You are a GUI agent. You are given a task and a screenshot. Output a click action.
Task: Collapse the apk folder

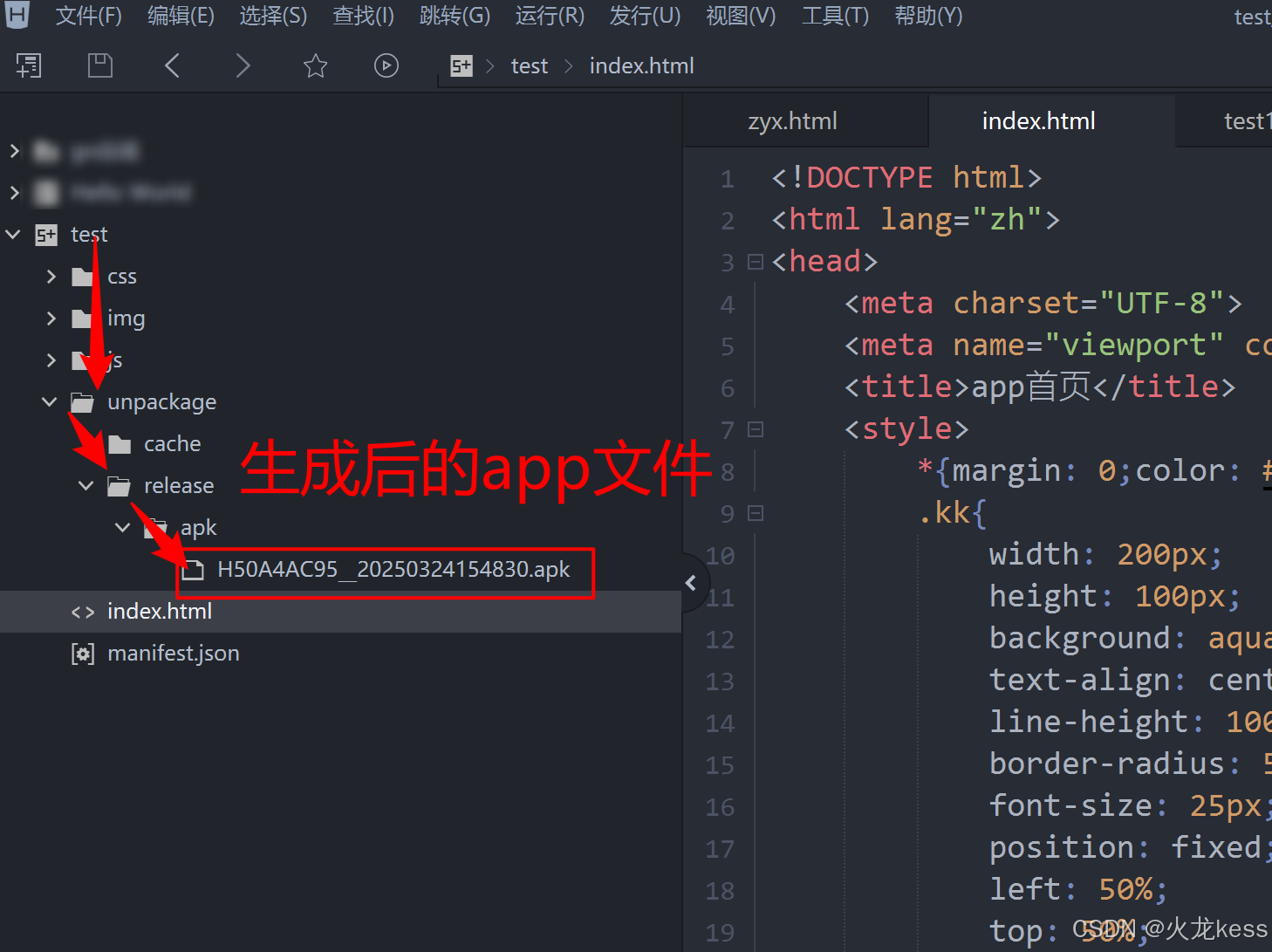click(x=123, y=527)
